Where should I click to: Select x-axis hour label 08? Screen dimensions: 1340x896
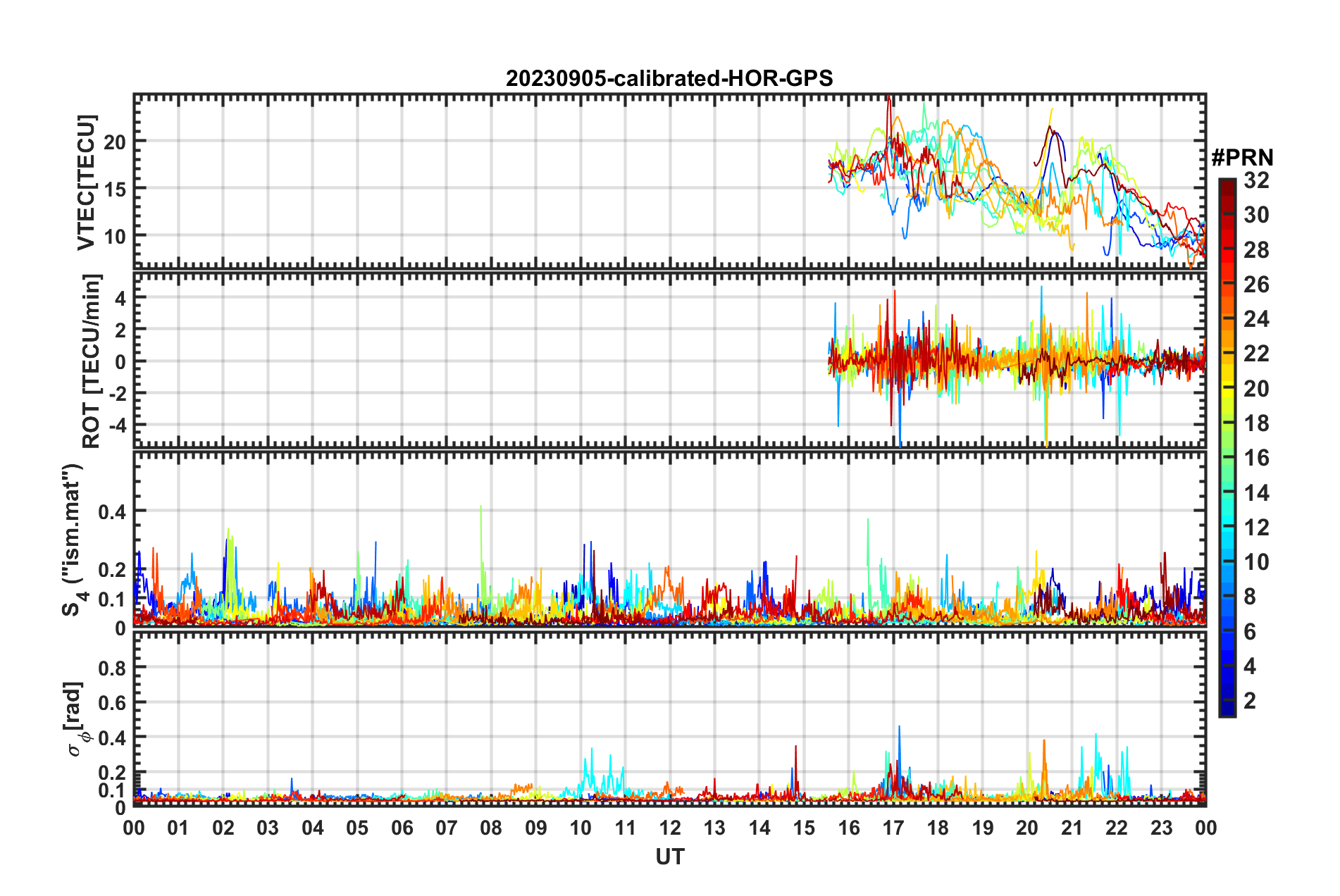point(491,828)
